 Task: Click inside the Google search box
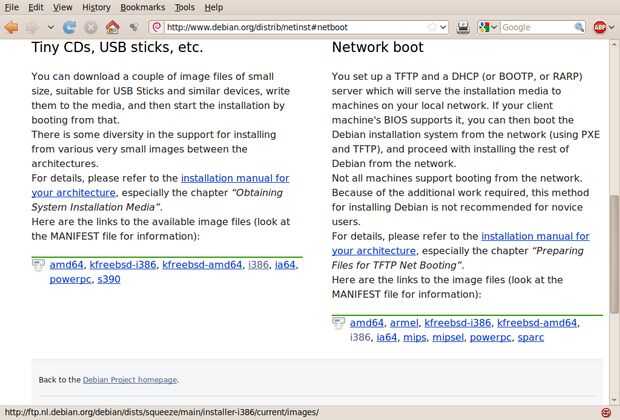click(x=537, y=27)
